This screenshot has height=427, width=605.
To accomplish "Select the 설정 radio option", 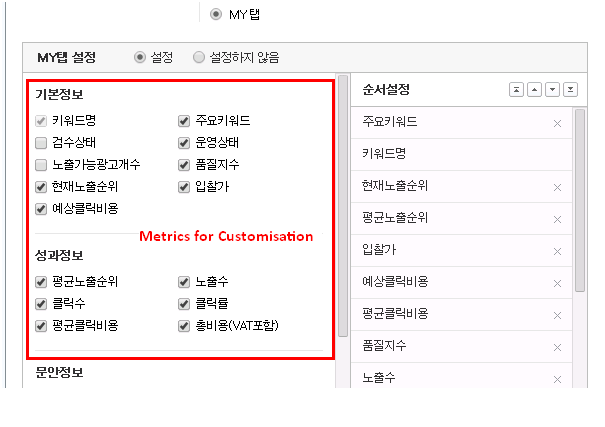I will (x=140, y=57).
